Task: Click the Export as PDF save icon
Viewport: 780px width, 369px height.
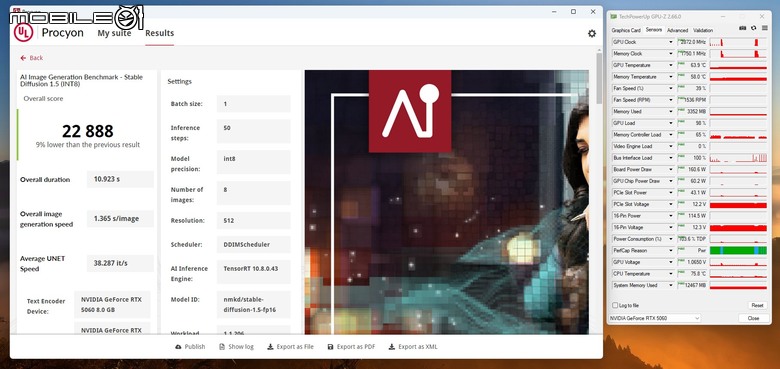Action: [x=330, y=347]
